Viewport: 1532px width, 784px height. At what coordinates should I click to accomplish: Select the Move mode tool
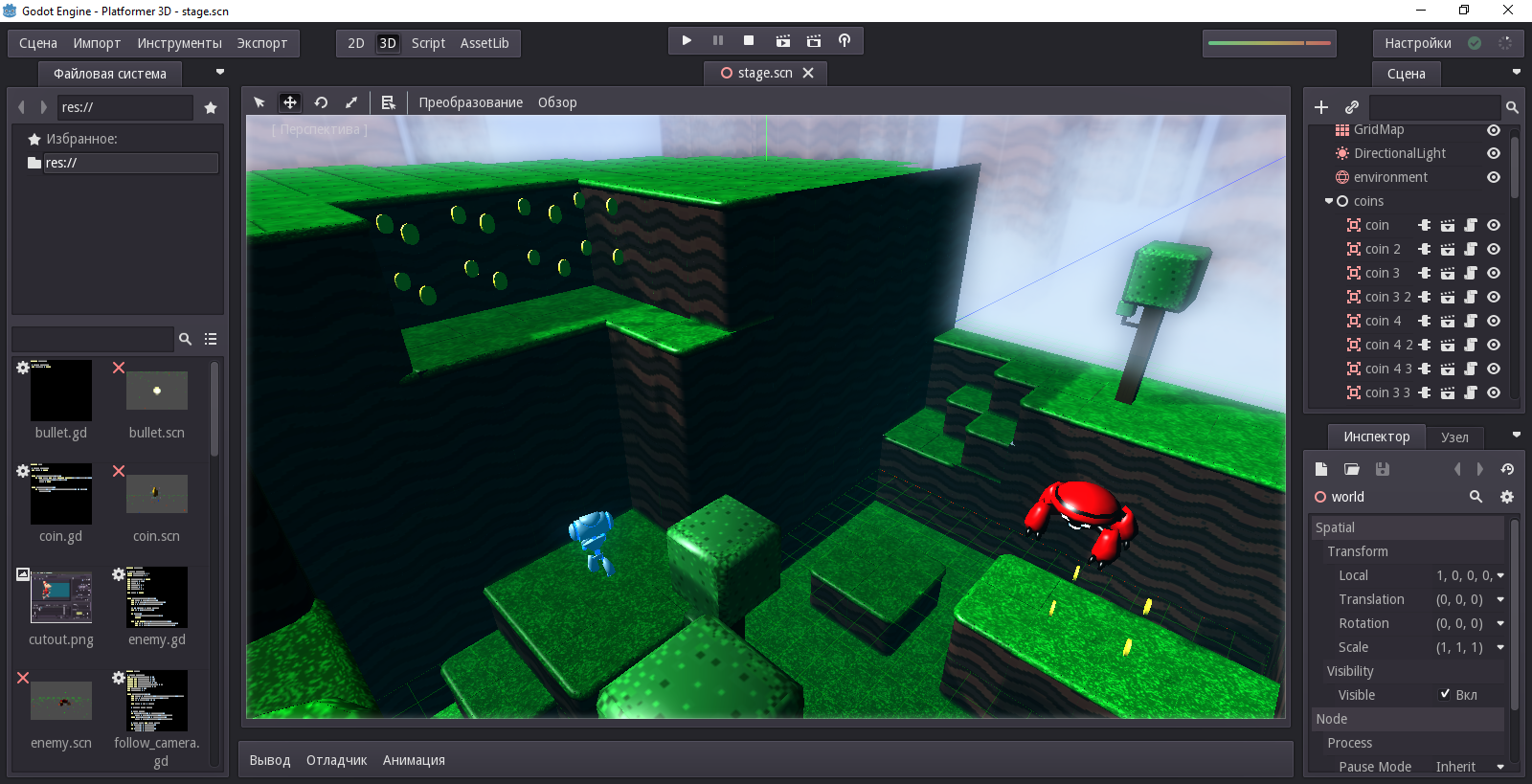[x=289, y=102]
